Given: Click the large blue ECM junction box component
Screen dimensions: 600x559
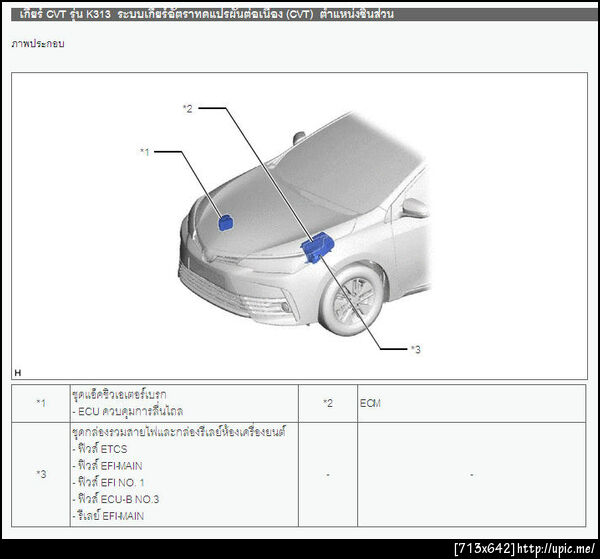Looking at the screenshot, I should point(317,247).
